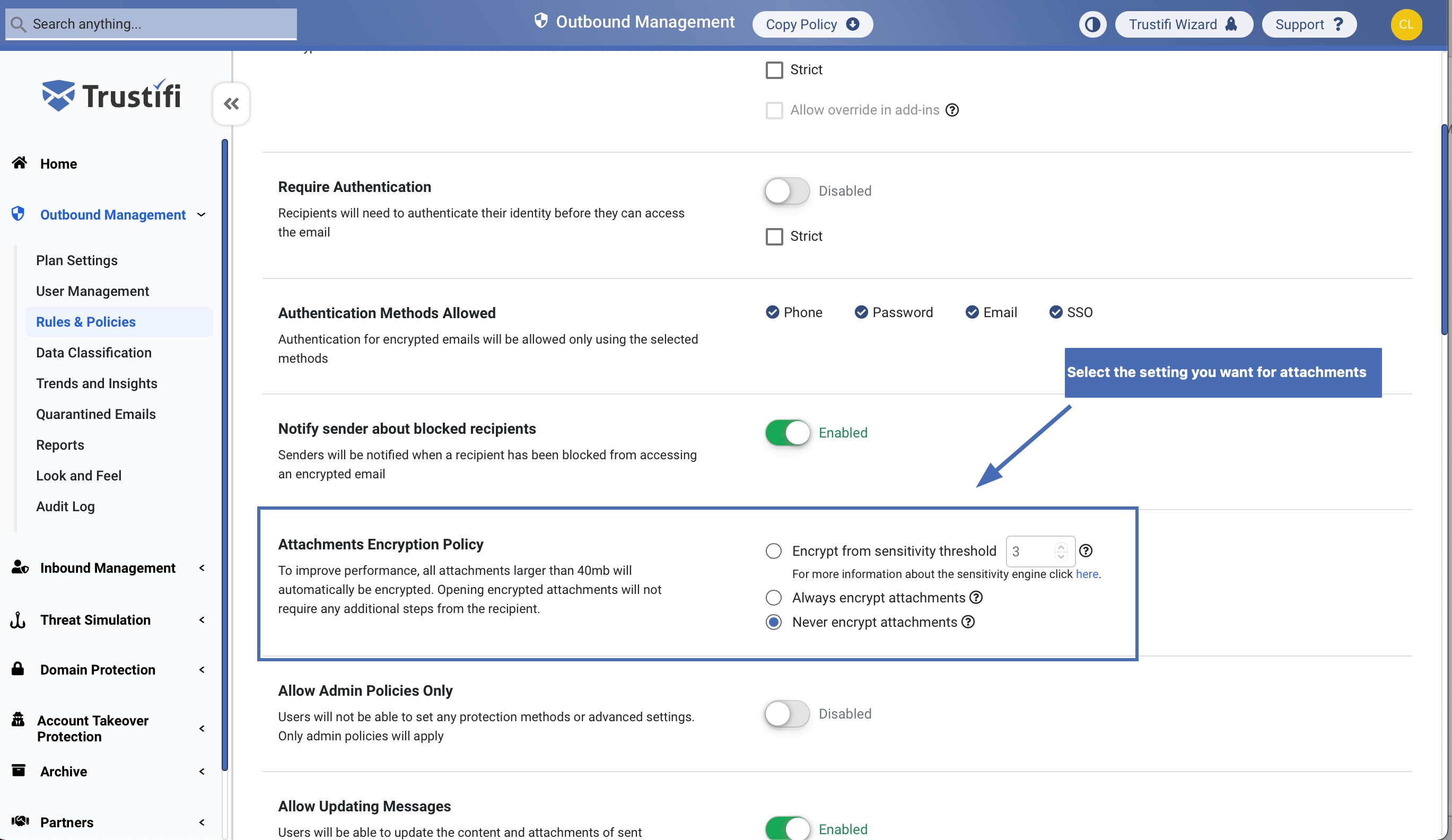1452x840 pixels.
Task: Open the Audit Log page
Action: (x=65, y=506)
